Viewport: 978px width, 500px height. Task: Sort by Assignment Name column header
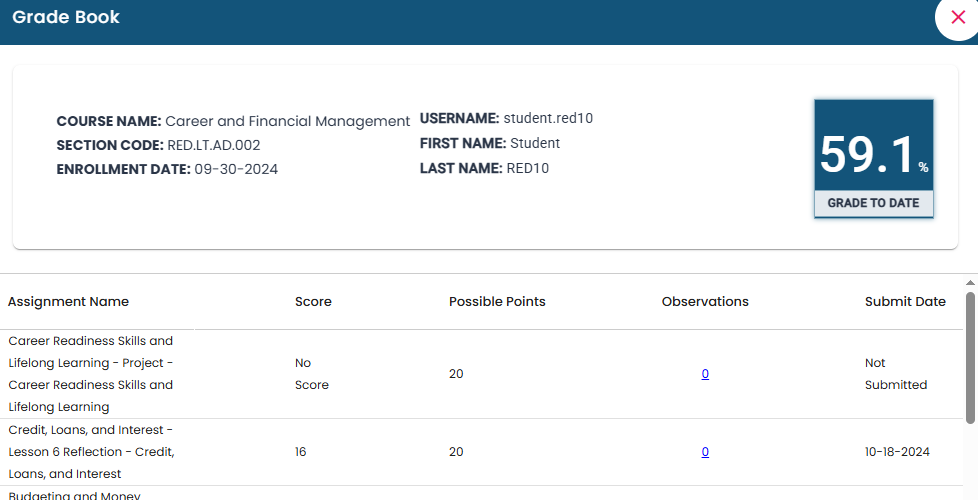[68, 302]
